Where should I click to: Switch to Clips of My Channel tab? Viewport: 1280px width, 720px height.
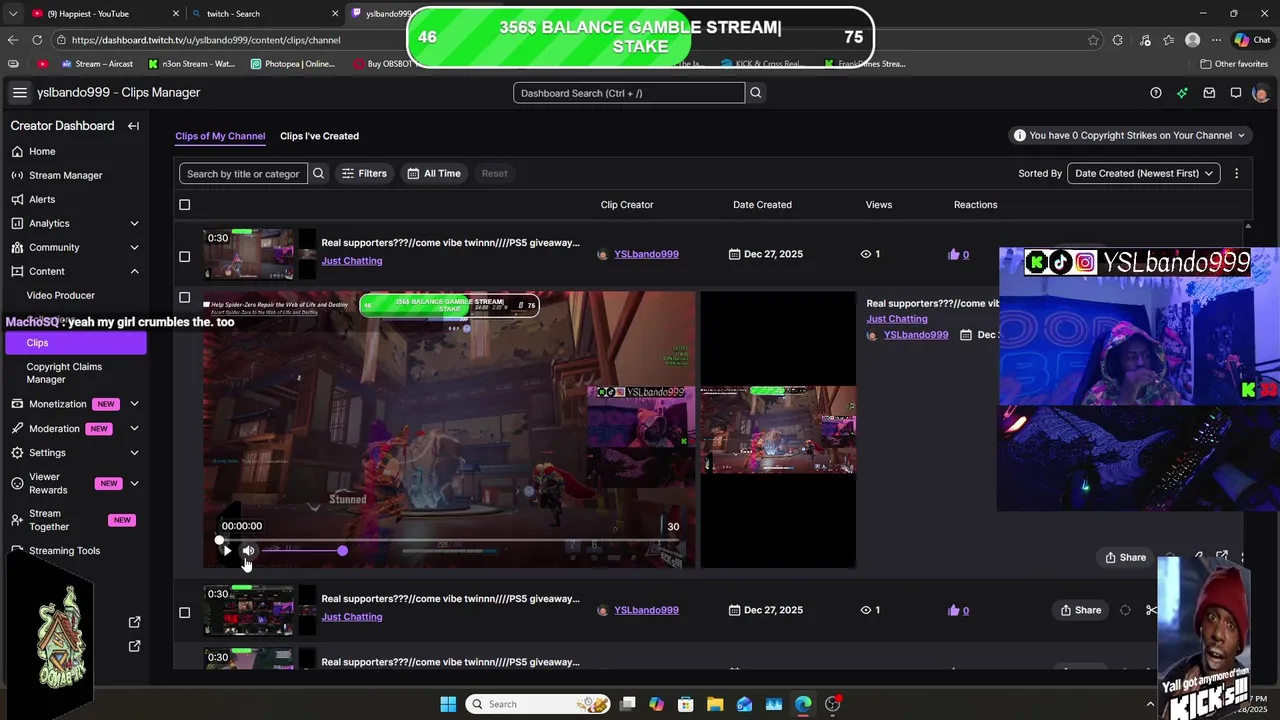pos(220,136)
